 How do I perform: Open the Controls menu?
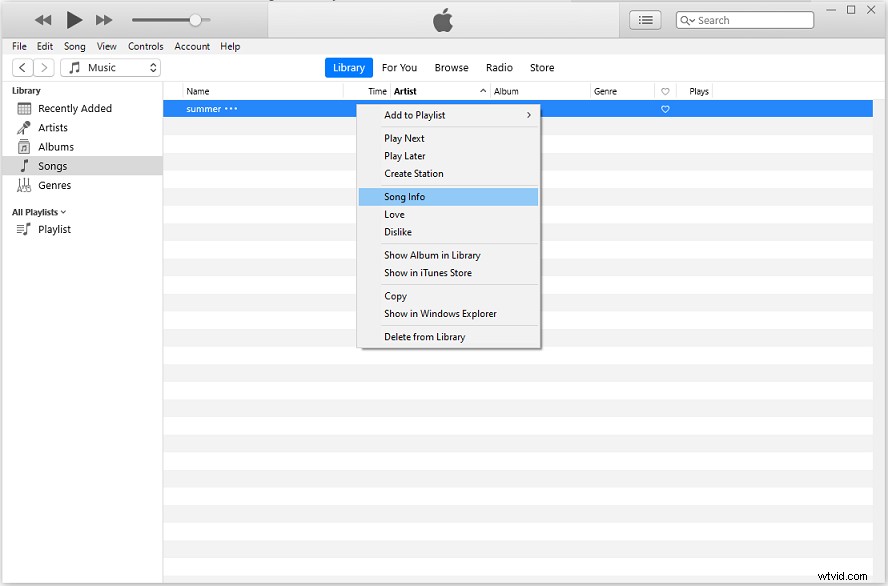[x=145, y=46]
